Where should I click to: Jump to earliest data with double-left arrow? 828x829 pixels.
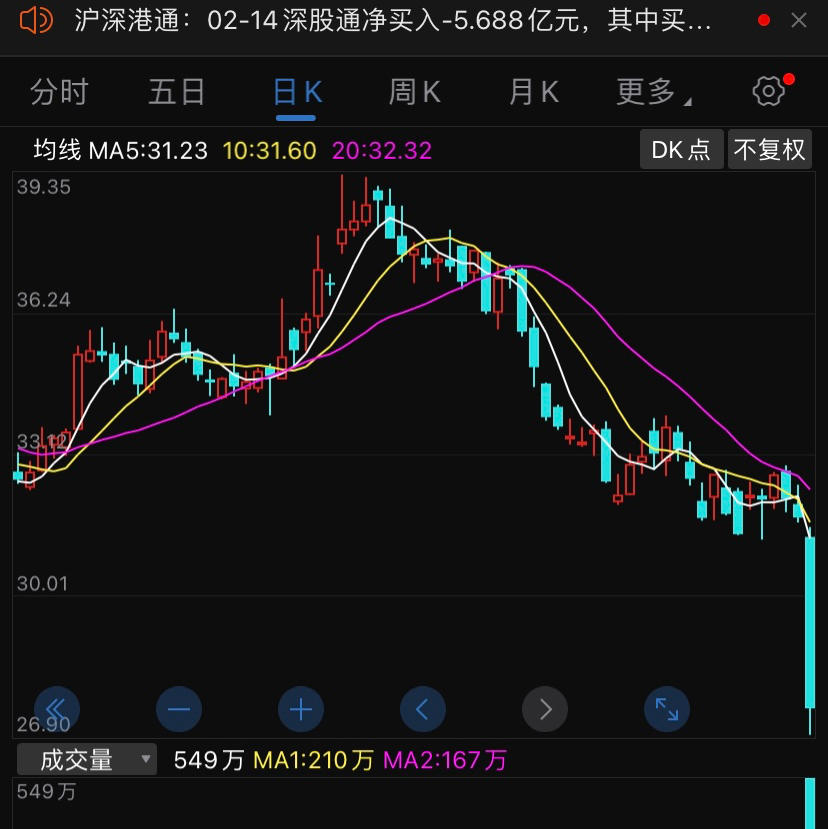[x=57, y=710]
